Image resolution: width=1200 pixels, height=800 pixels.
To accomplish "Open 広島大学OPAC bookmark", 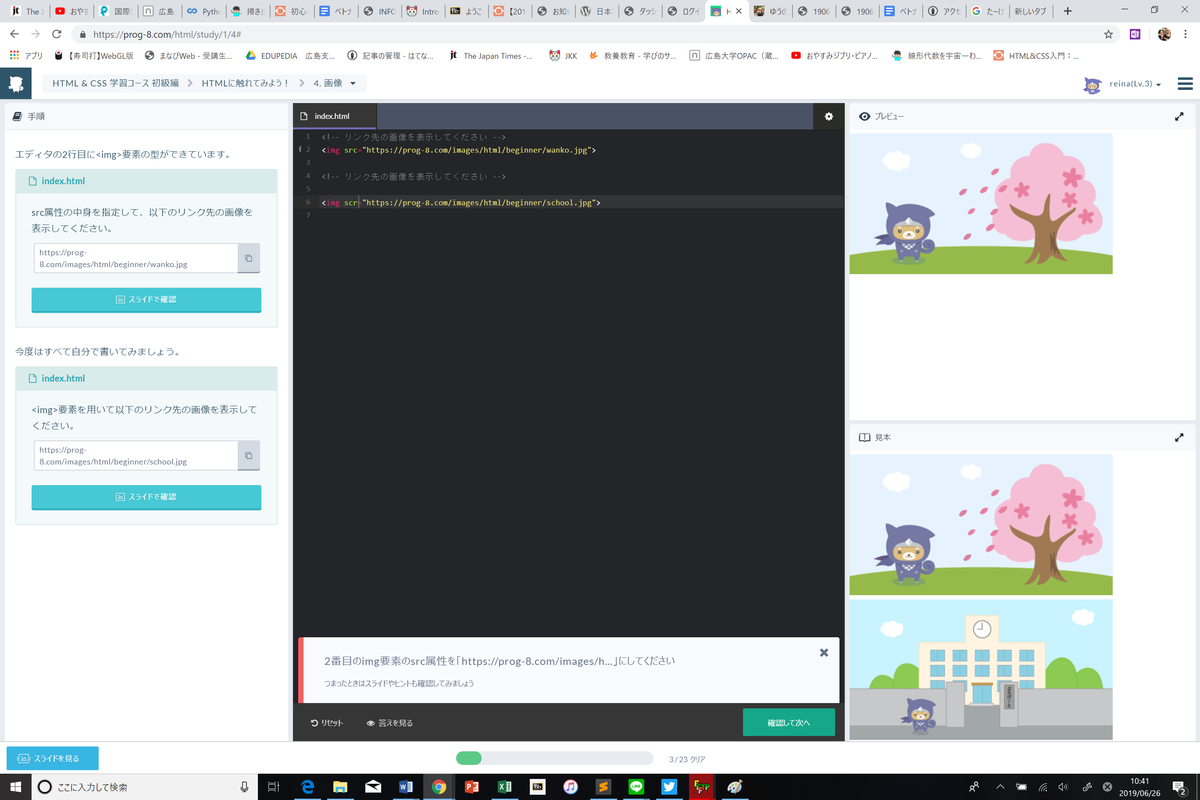I will pyautogui.click(x=733, y=56).
